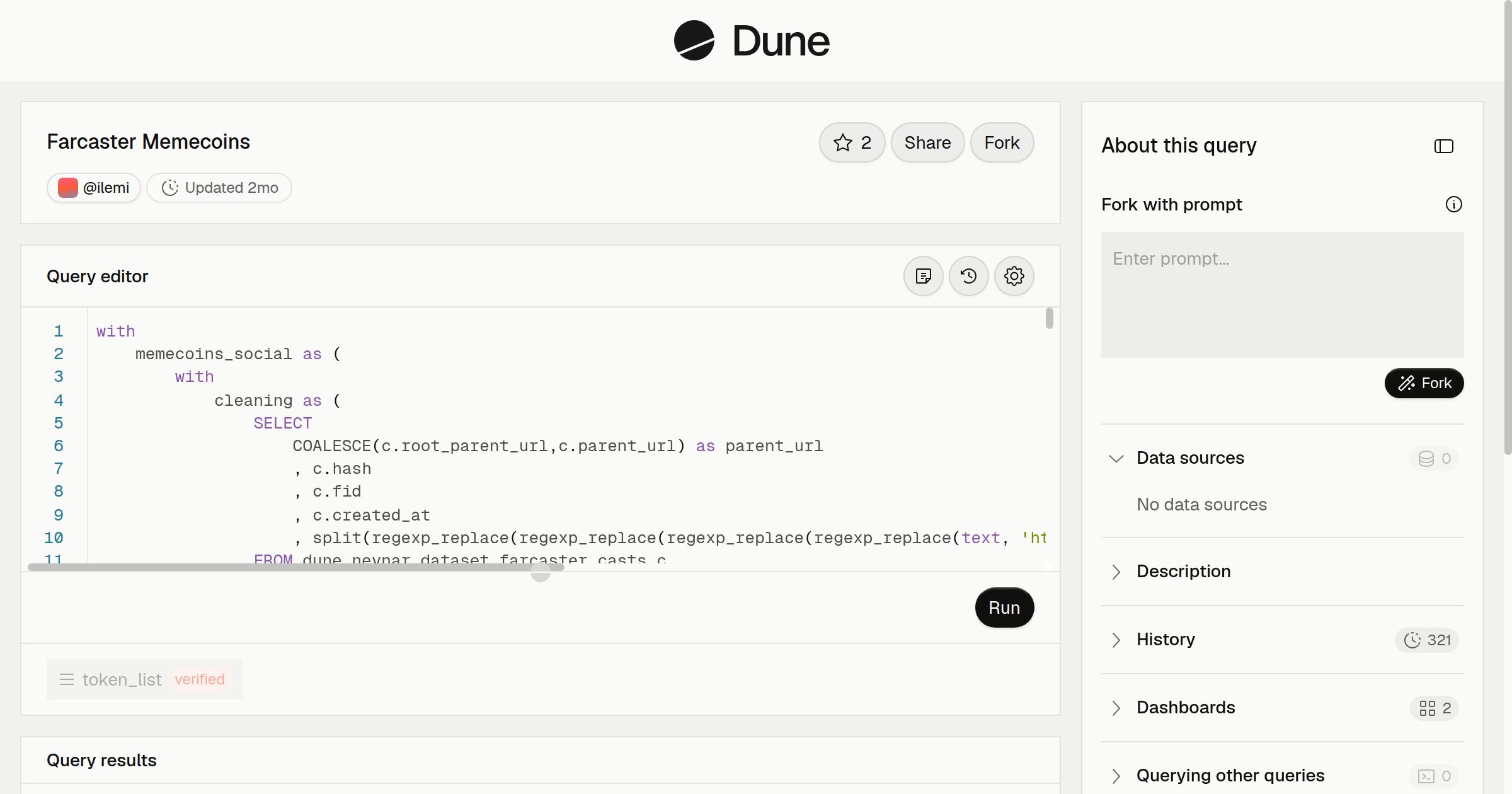Expand the History section
The width and height of the screenshot is (1512, 794).
click(x=1116, y=640)
